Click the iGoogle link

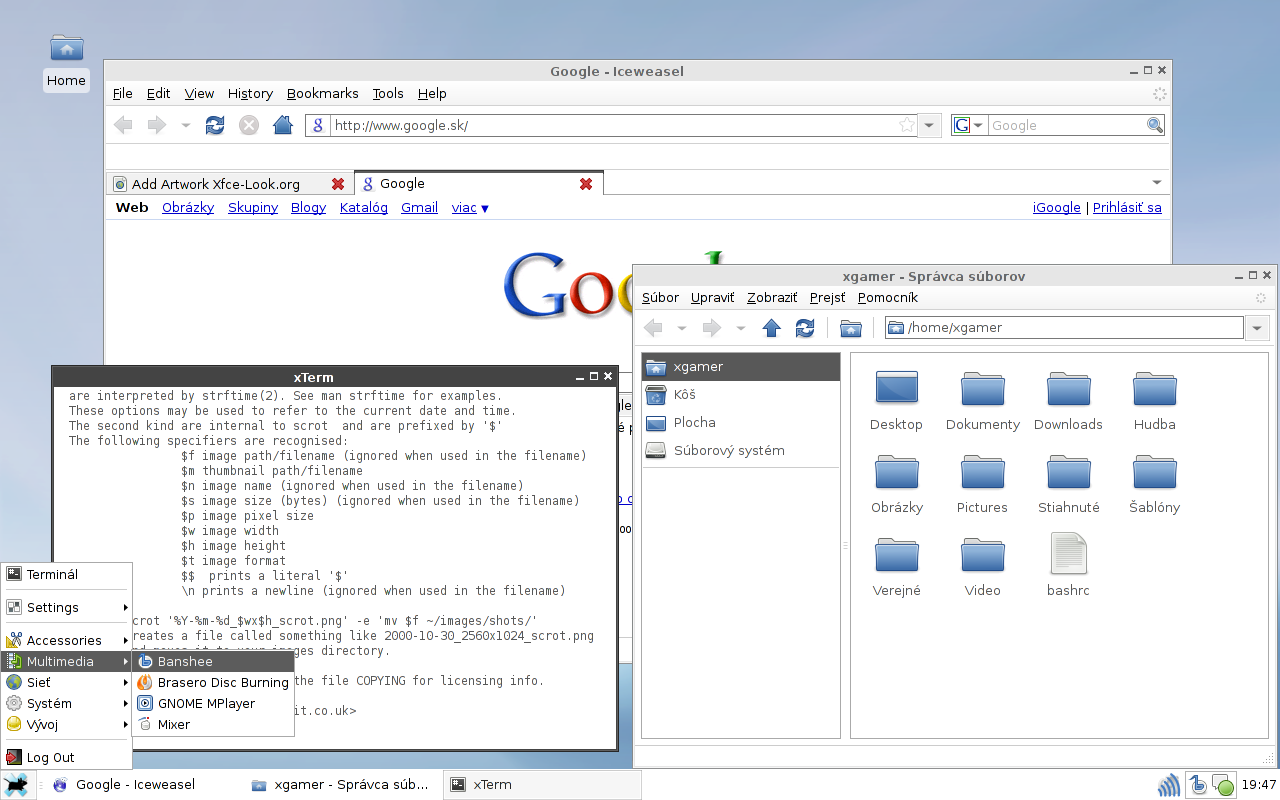point(1057,208)
